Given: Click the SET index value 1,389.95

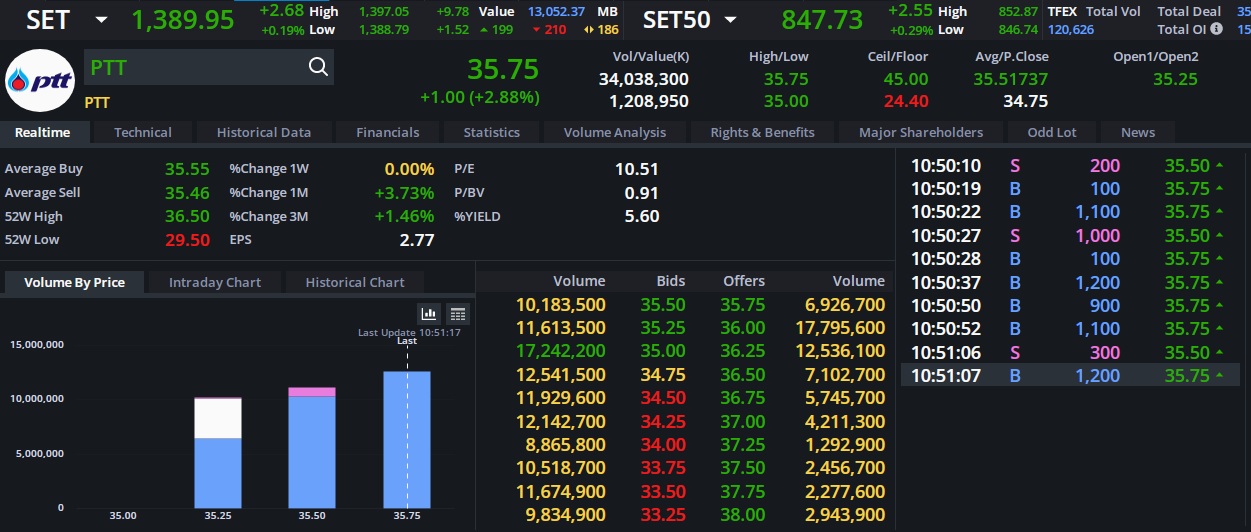Looking at the screenshot, I should point(183,20).
